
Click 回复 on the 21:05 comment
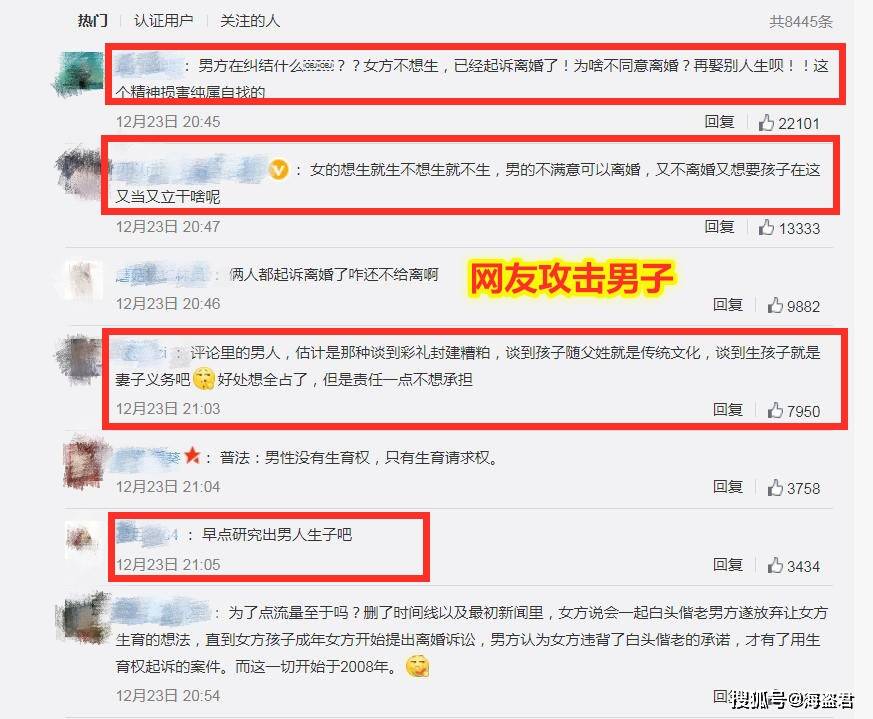[x=728, y=564]
